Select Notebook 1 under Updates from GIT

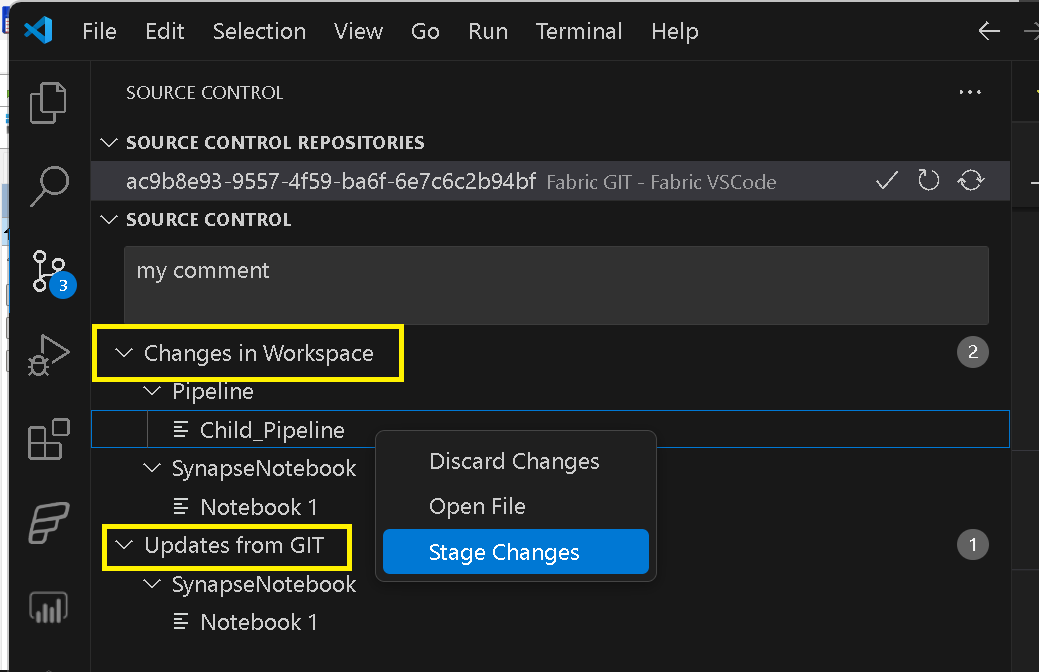pos(258,622)
